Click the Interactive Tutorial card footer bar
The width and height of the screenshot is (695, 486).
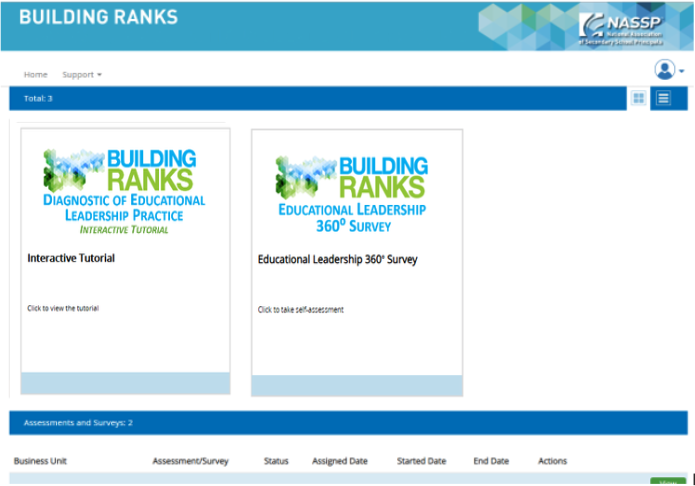[x=125, y=383]
